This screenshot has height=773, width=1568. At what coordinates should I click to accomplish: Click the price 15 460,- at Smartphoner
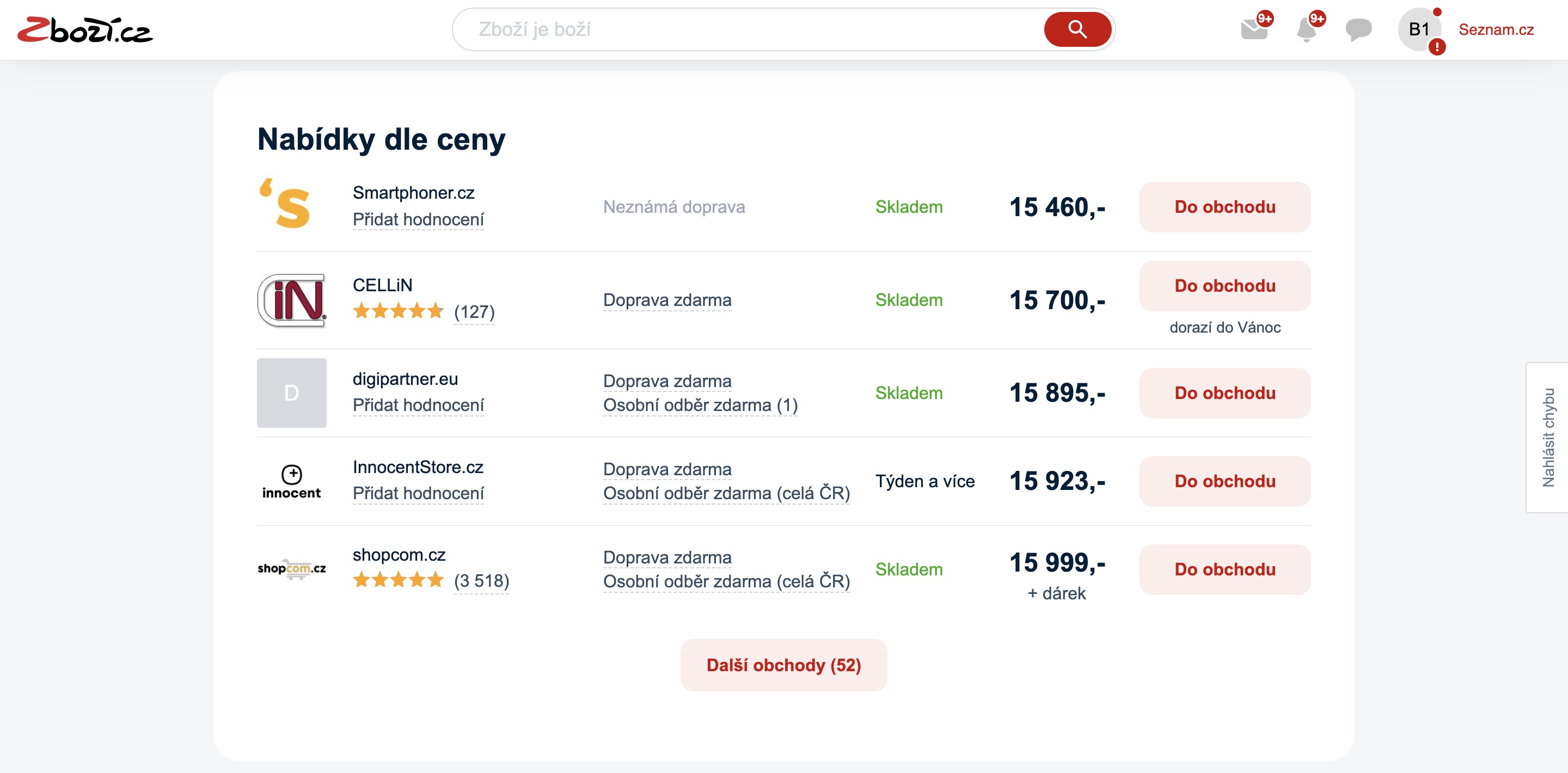1057,207
